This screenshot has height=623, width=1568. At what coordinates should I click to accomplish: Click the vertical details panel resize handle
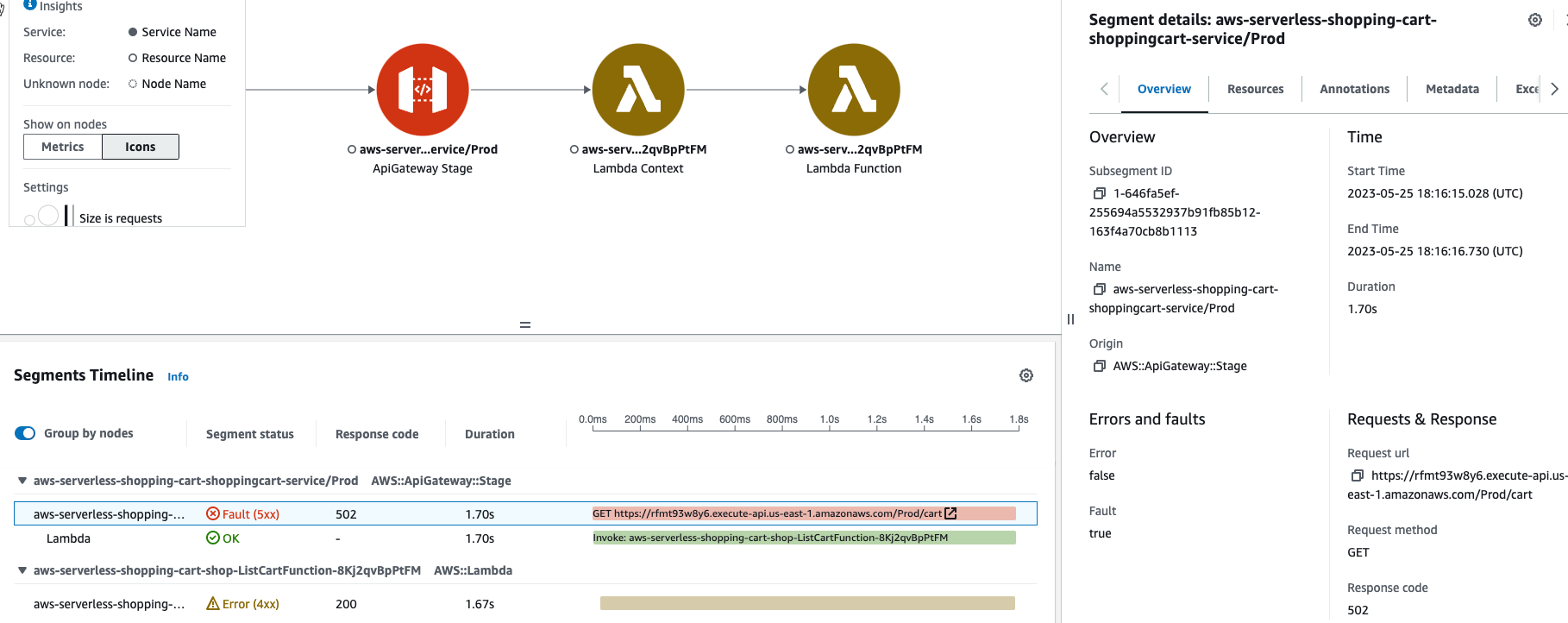point(1070,319)
